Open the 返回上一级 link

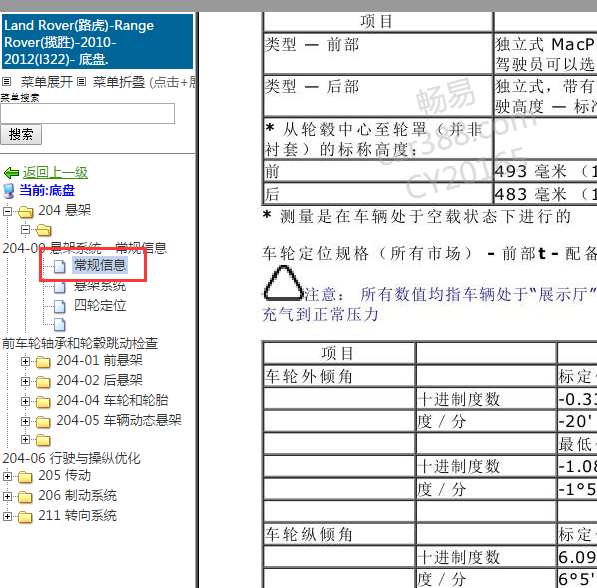(x=55, y=172)
